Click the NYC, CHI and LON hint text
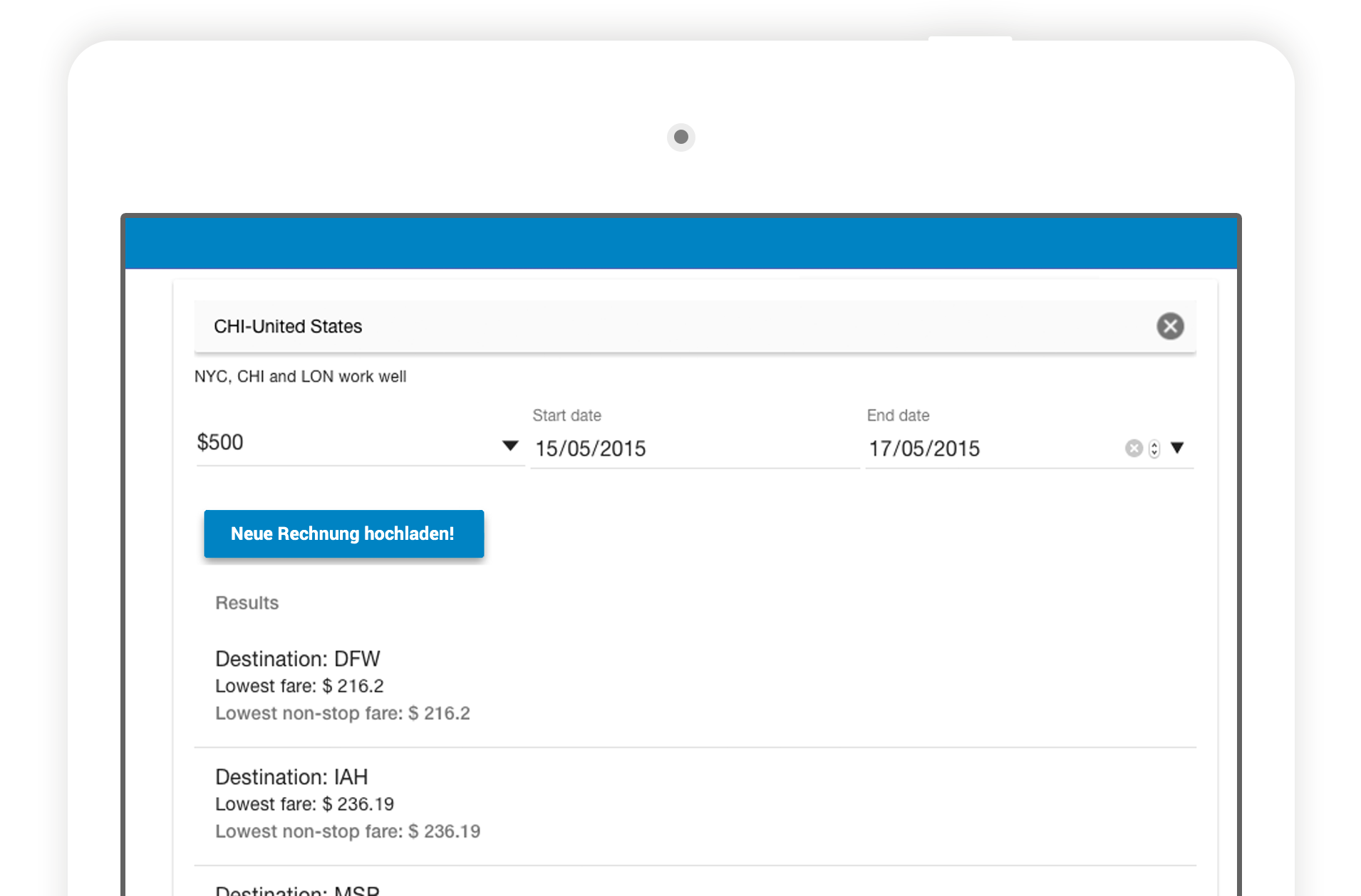Image resolution: width=1361 pixels, height=896 pixels. click(x=300, y=376)
